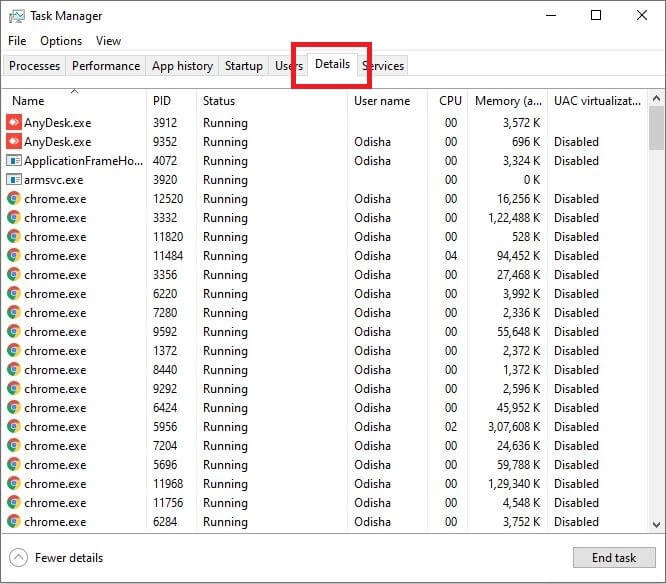Select memory value 0 K for armsvc.exe
Viewport: 666px width, 584px height.
532,180
